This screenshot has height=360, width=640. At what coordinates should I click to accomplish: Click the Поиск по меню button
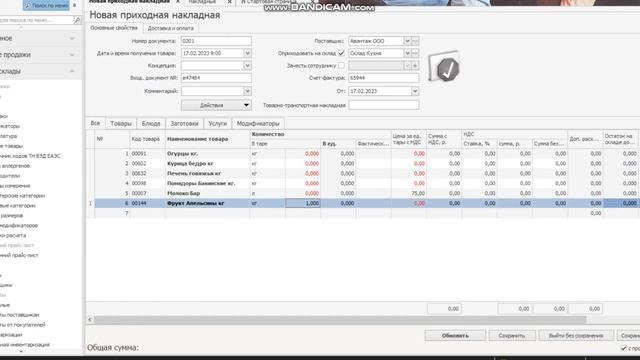click(x=46, y=5)
